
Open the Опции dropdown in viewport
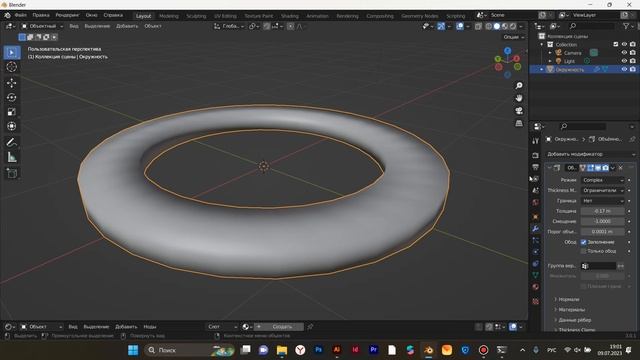[513, 37]
